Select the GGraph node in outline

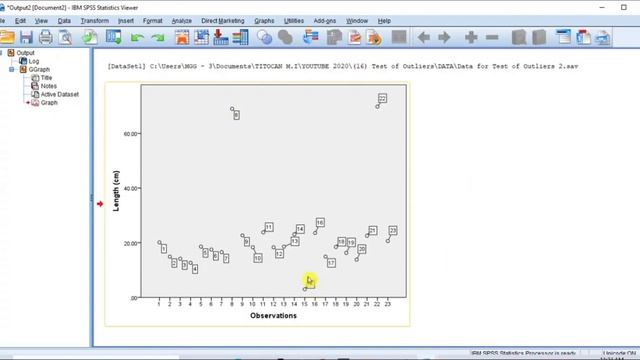[39, 69]
